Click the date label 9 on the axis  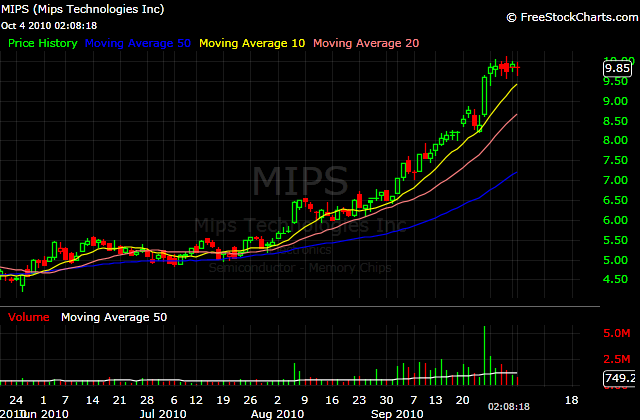pyautogui.click(x=304, y=400)
